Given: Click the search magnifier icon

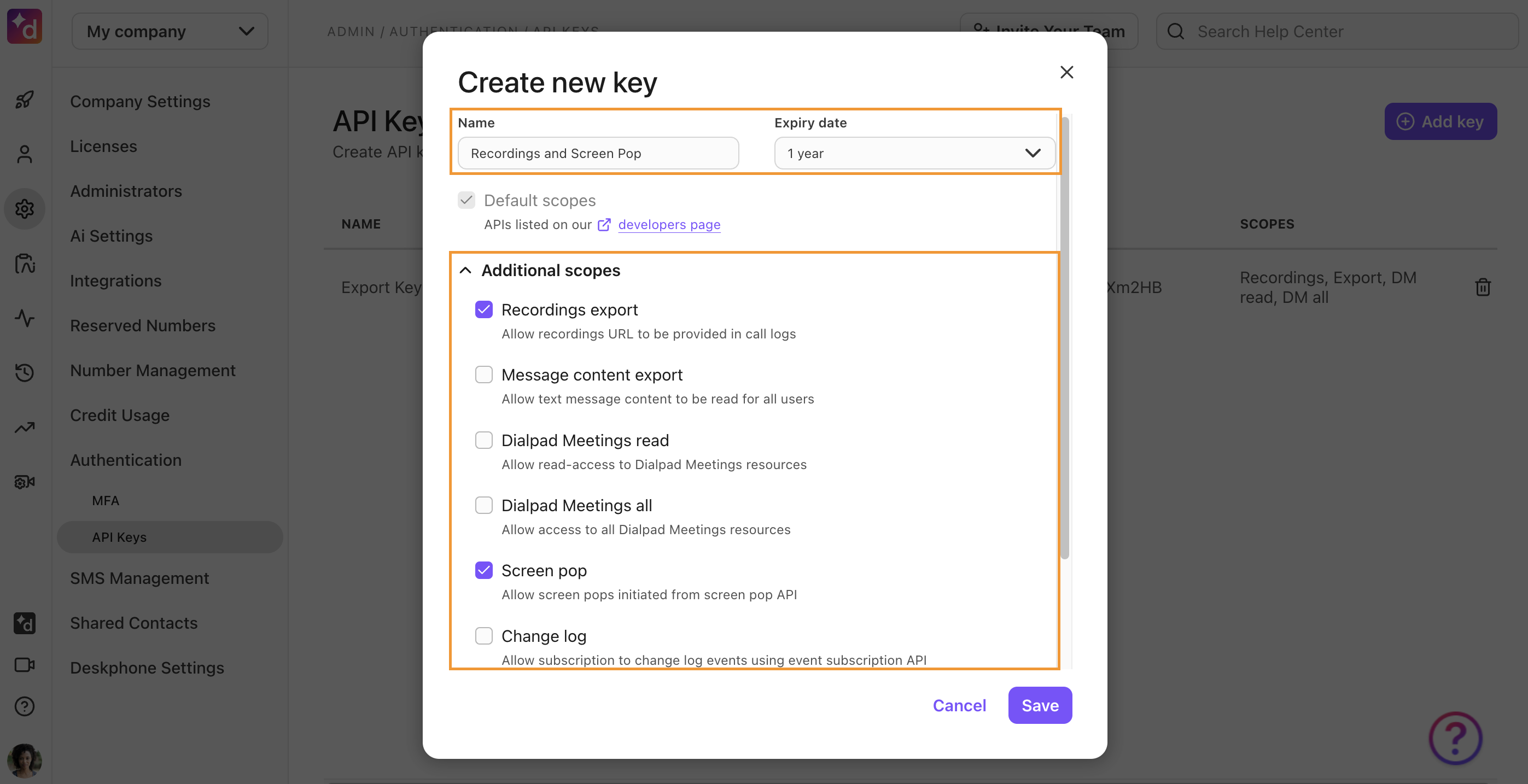Looking at the screenshot, I should coord(1175,31).
